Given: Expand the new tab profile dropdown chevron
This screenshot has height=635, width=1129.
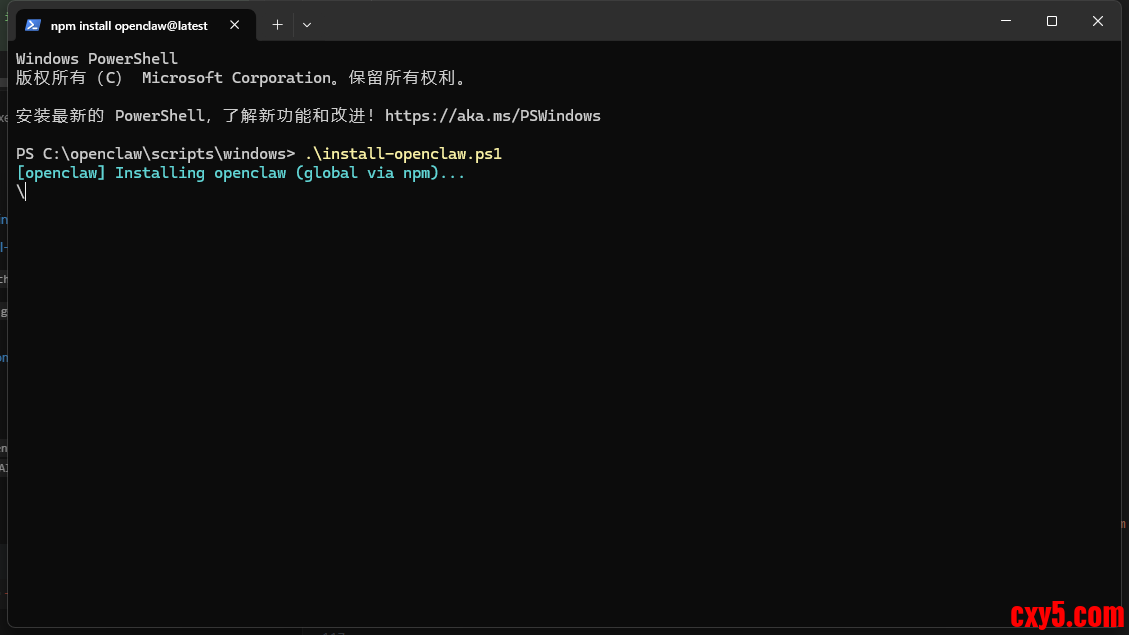Looking at the screenshot, I should click(x=307, y=25).
